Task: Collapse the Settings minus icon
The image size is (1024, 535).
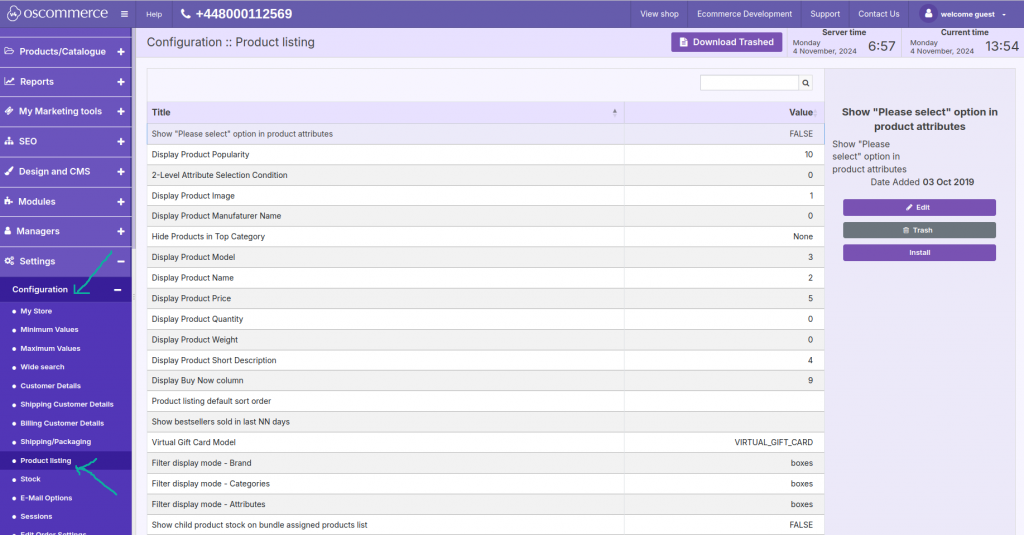Action: [121, 261]
